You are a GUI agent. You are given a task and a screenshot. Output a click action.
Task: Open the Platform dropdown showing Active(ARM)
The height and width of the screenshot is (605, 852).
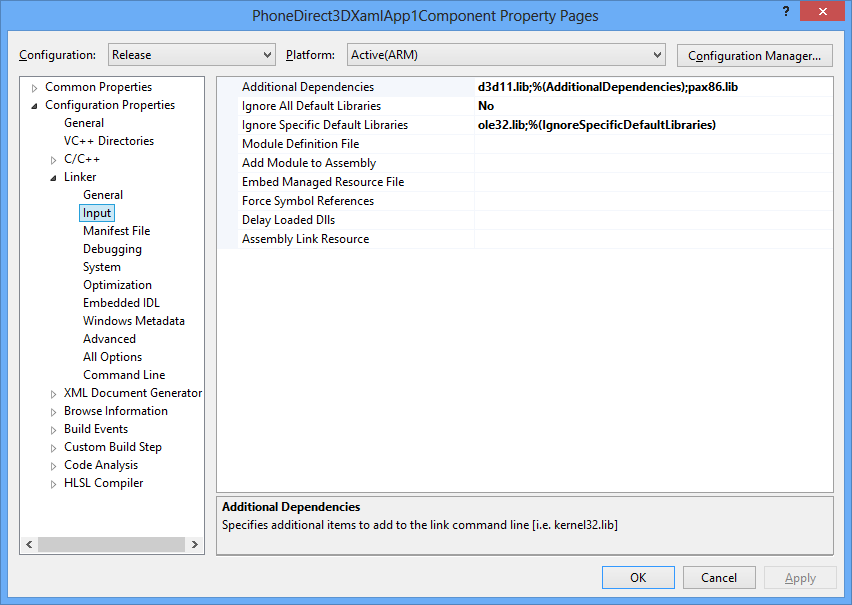coord(505,55)
